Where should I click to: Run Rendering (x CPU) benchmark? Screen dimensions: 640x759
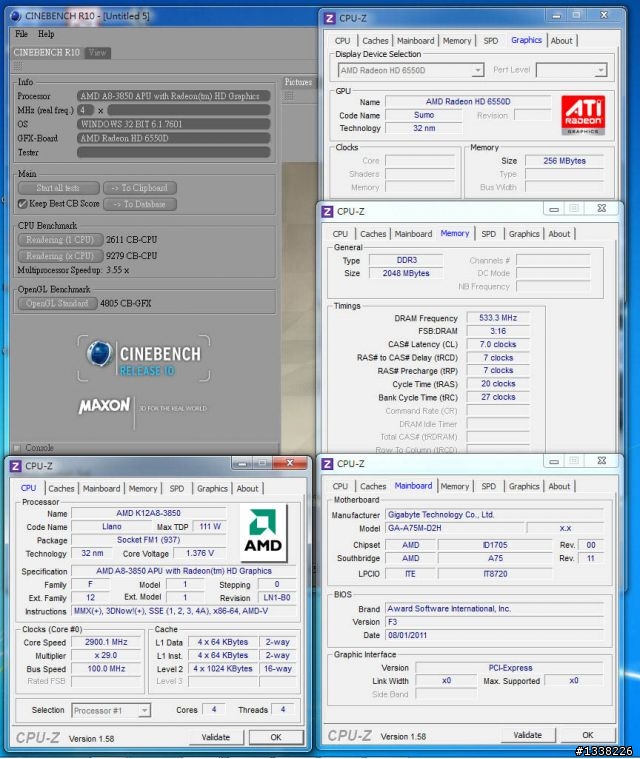[60, 256]
